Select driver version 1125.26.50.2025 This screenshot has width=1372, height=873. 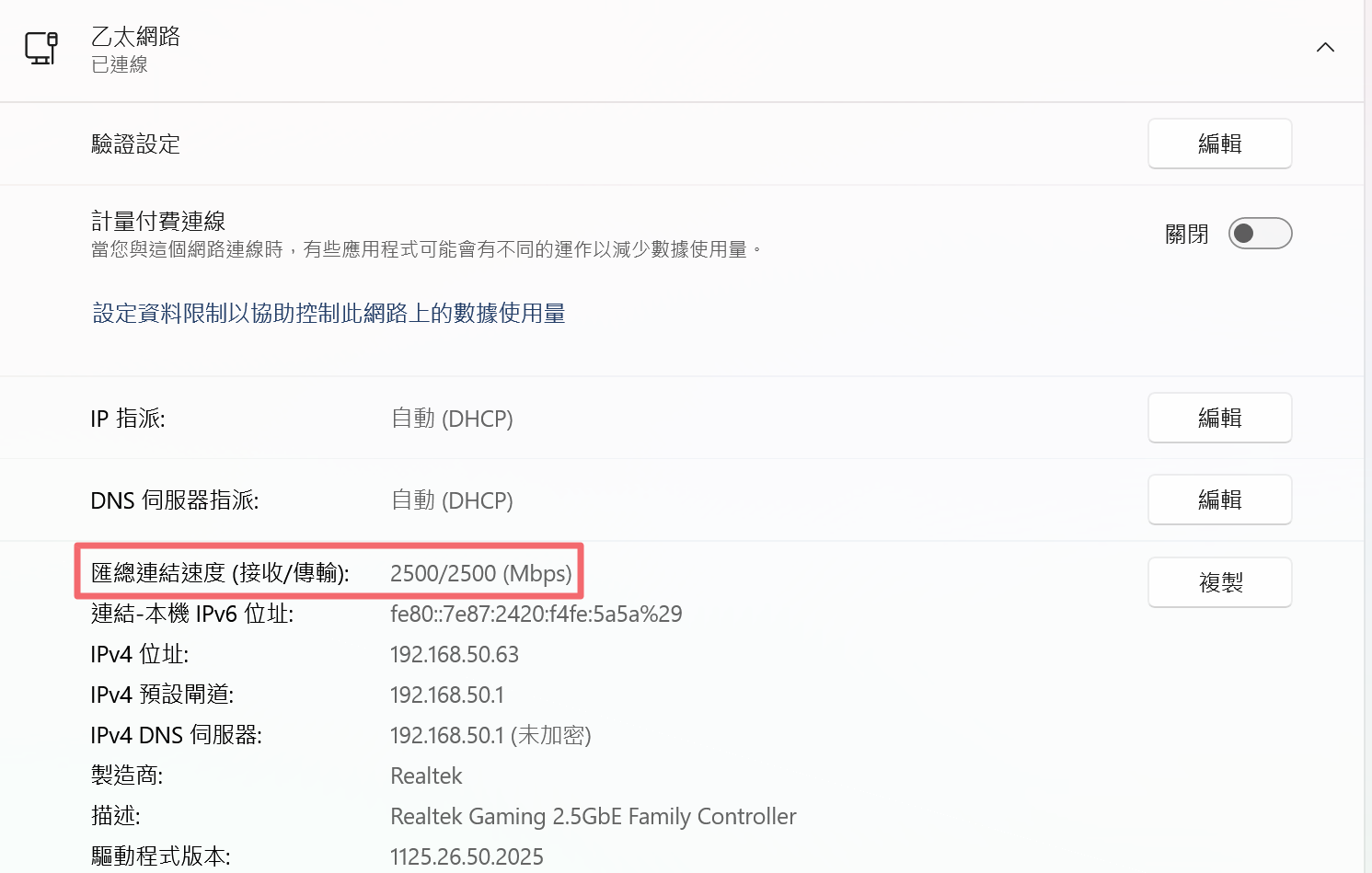click(467, 856)
